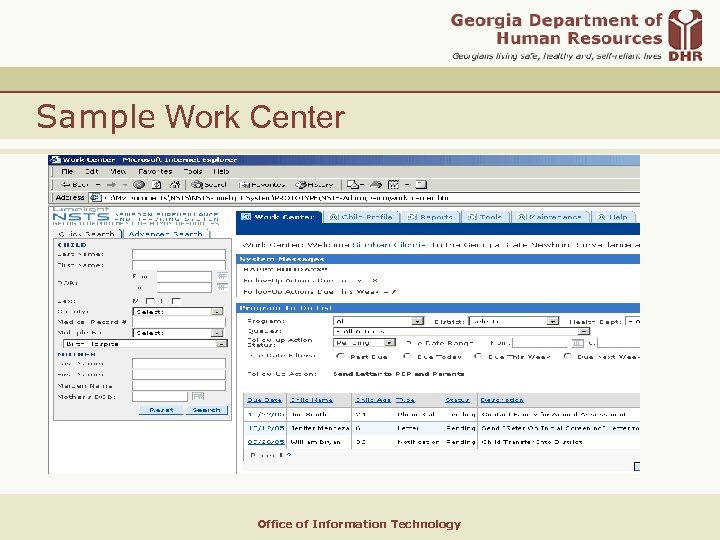Check the Sex F checkbox

point(176,301)
